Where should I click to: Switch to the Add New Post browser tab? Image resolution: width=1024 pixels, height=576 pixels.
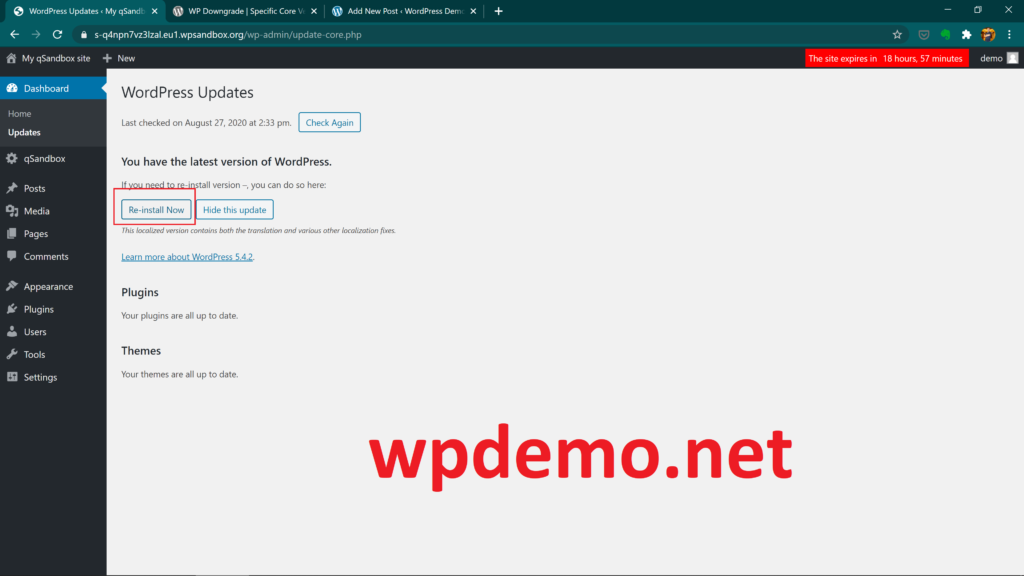pyautogui.click(x=402, y=11)
